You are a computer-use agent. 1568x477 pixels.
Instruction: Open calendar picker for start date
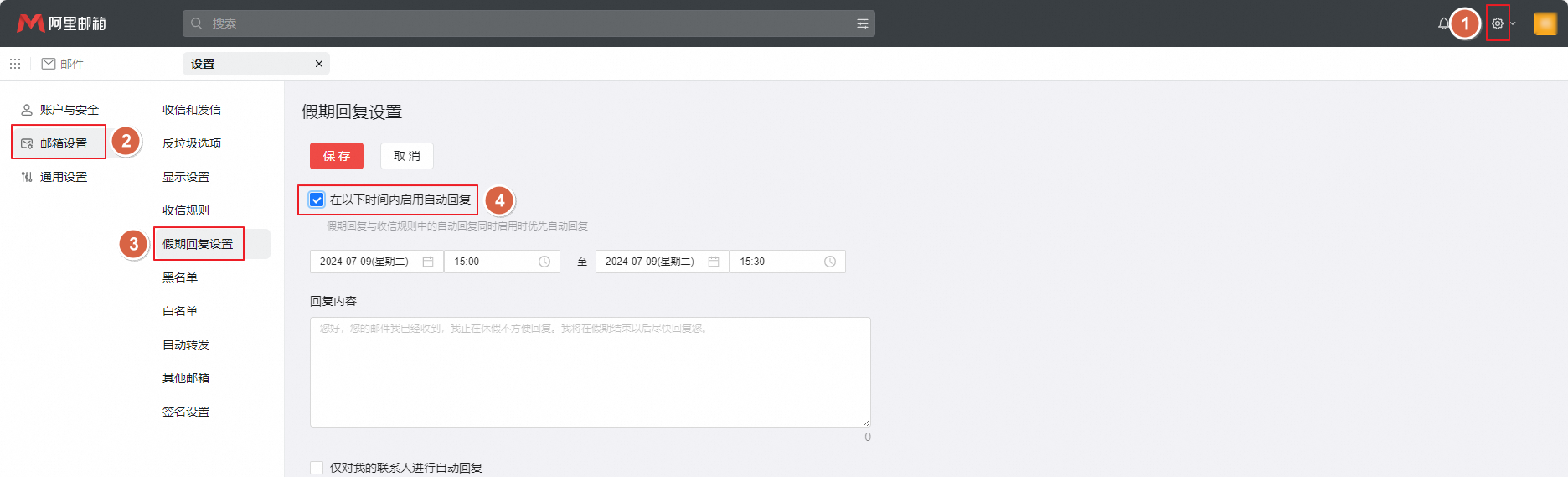click(x=428, y=262)
